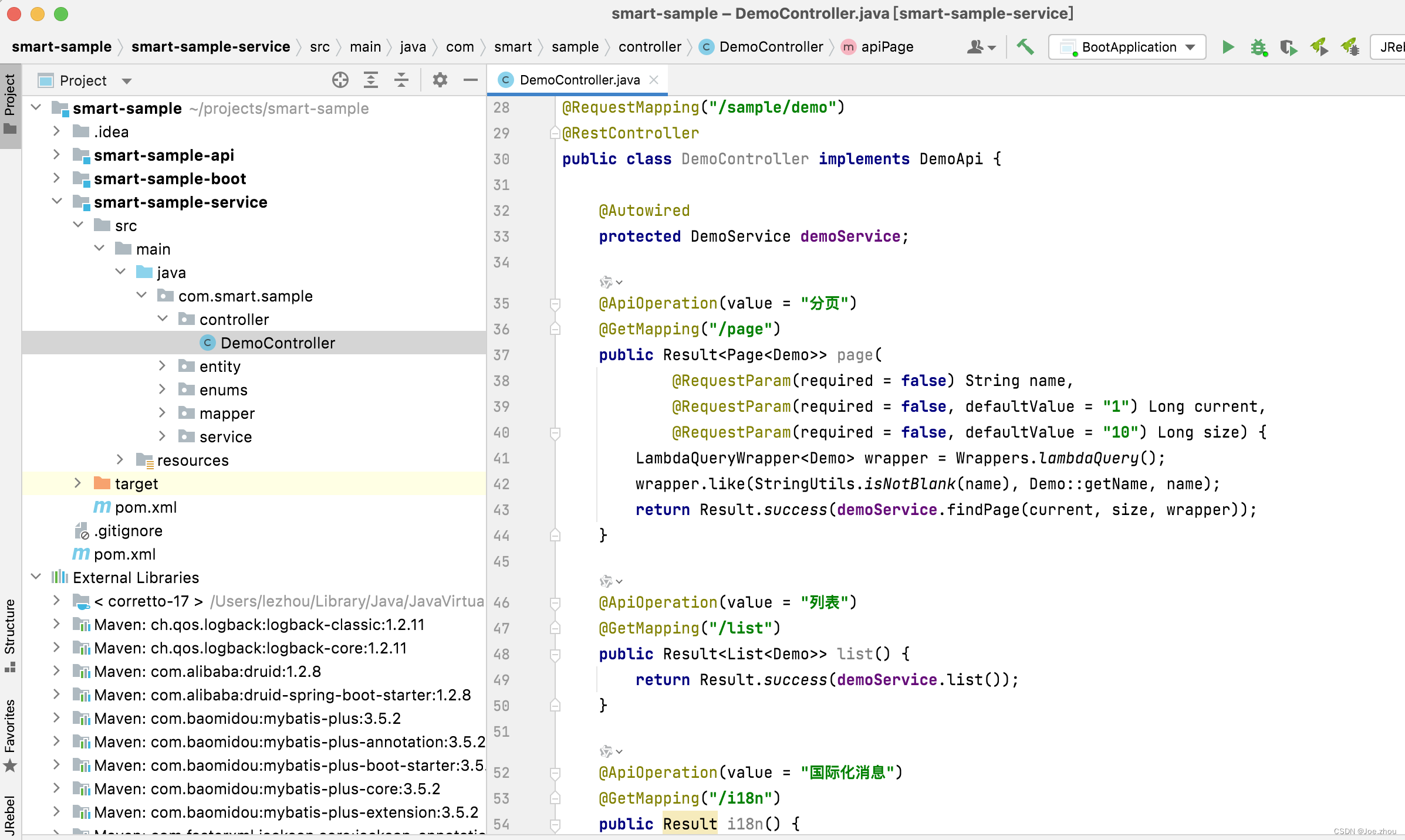Expand the smart-sample-api module
Image resolution: width=1405 pixels, height=840 pixels.
point(56,155)
